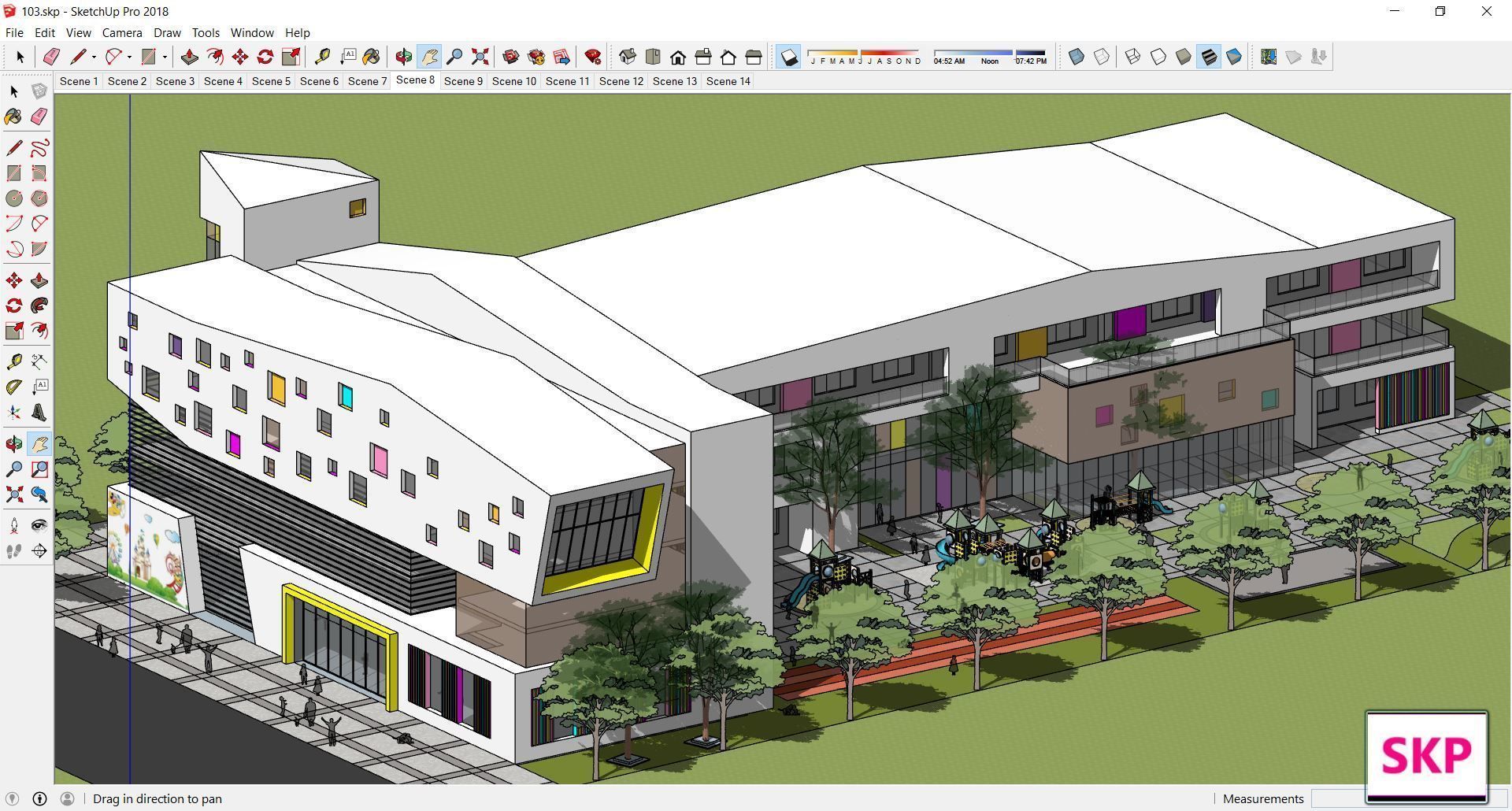
Task: Click Zoom Extents in top toolbar
Action: (x=480, y=57)
